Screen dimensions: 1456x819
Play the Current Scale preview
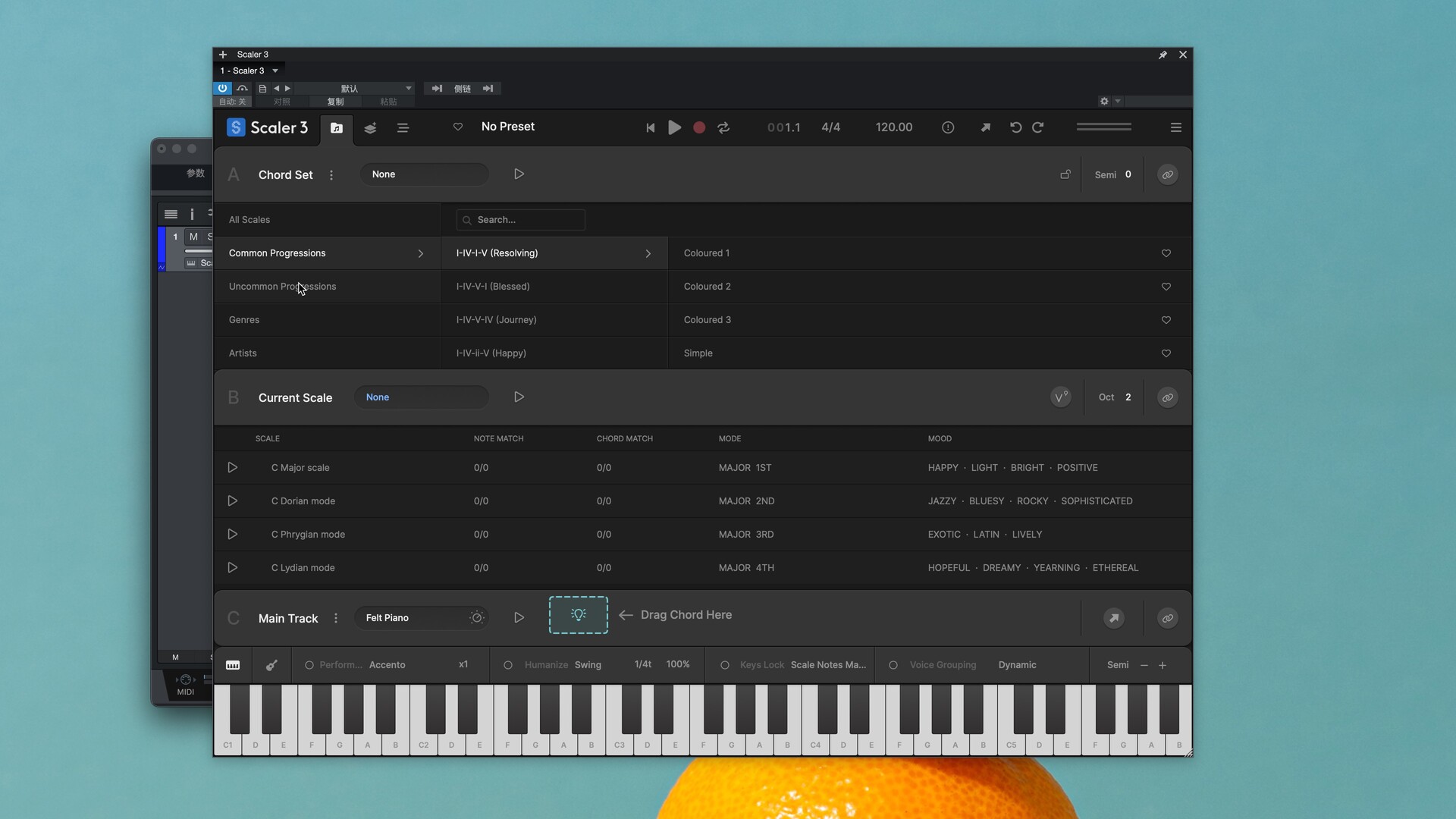point(519,397)
